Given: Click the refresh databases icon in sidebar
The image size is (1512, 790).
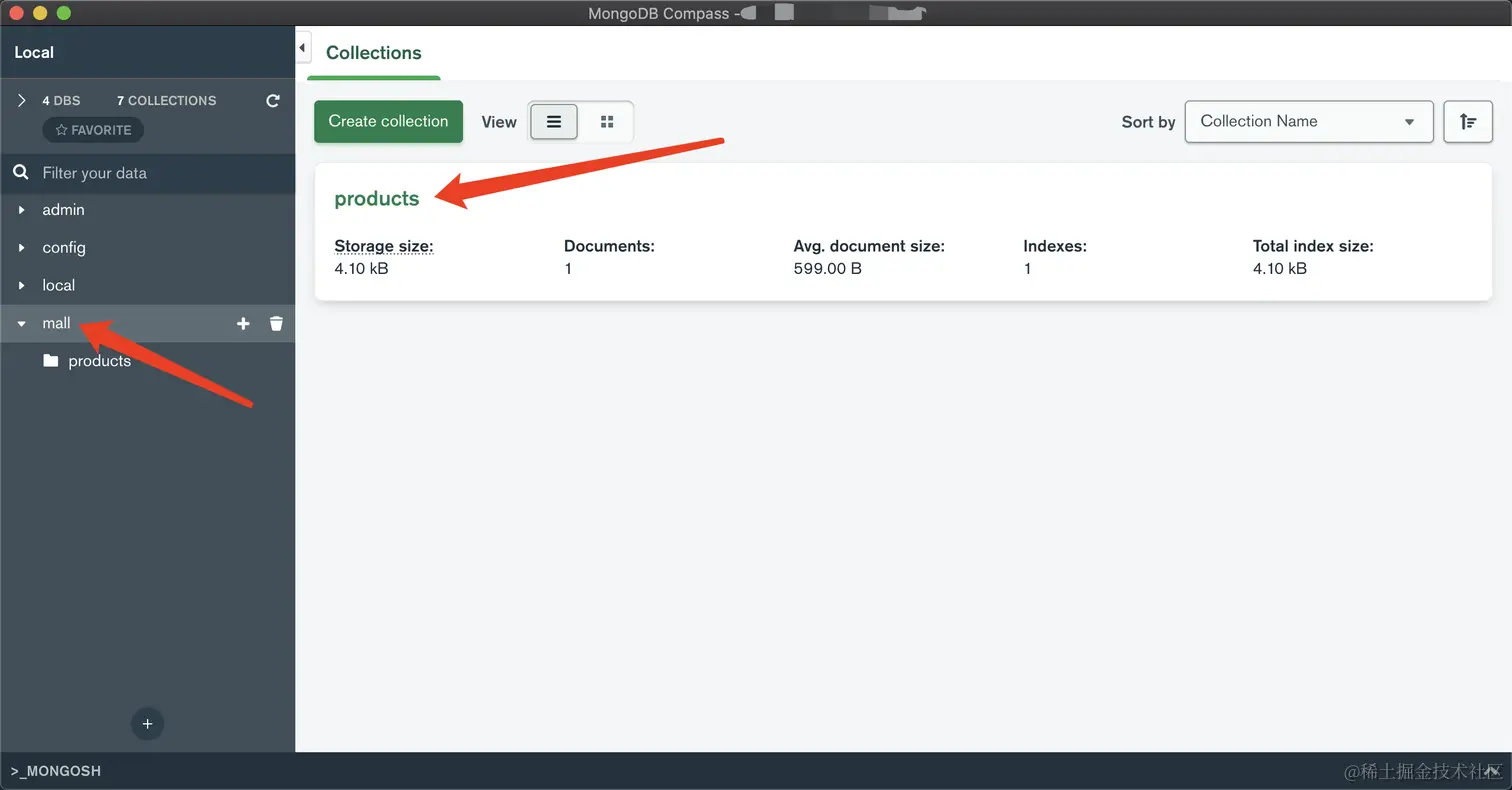Looking at the screenshot, I should [273, 101].
